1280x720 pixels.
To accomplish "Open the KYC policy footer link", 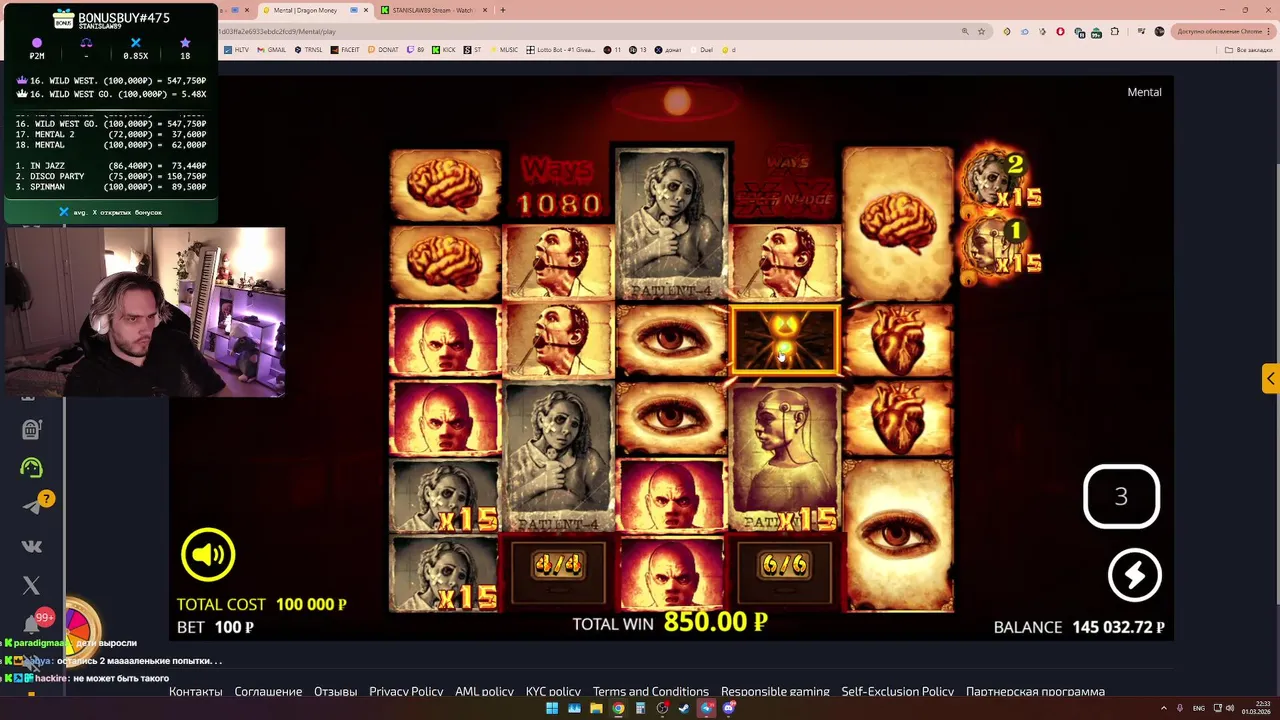I will pyautogui.click(x=553, y=691).
